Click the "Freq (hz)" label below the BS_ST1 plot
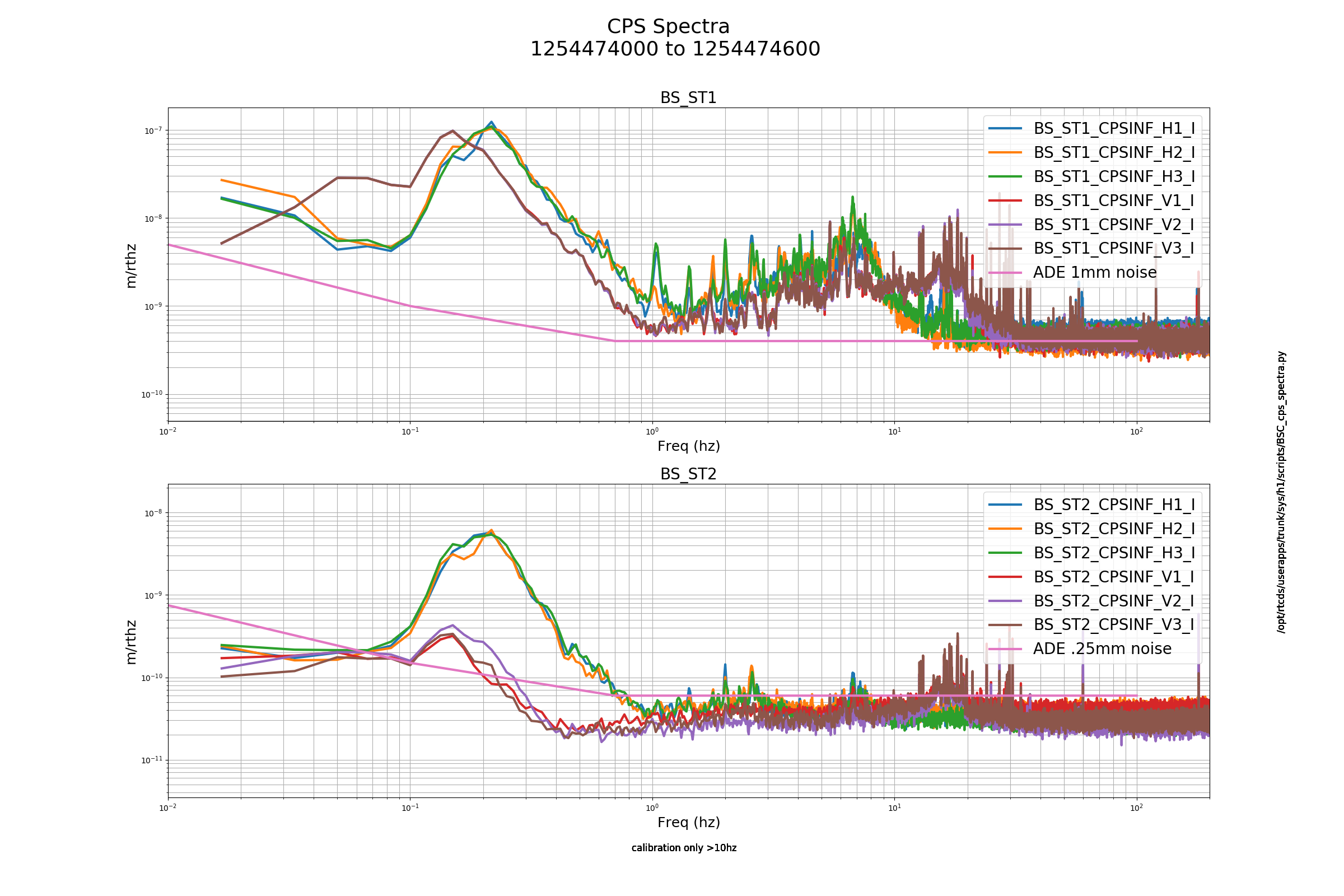This screenshot has height=896, width=1344. click(689, 446)
